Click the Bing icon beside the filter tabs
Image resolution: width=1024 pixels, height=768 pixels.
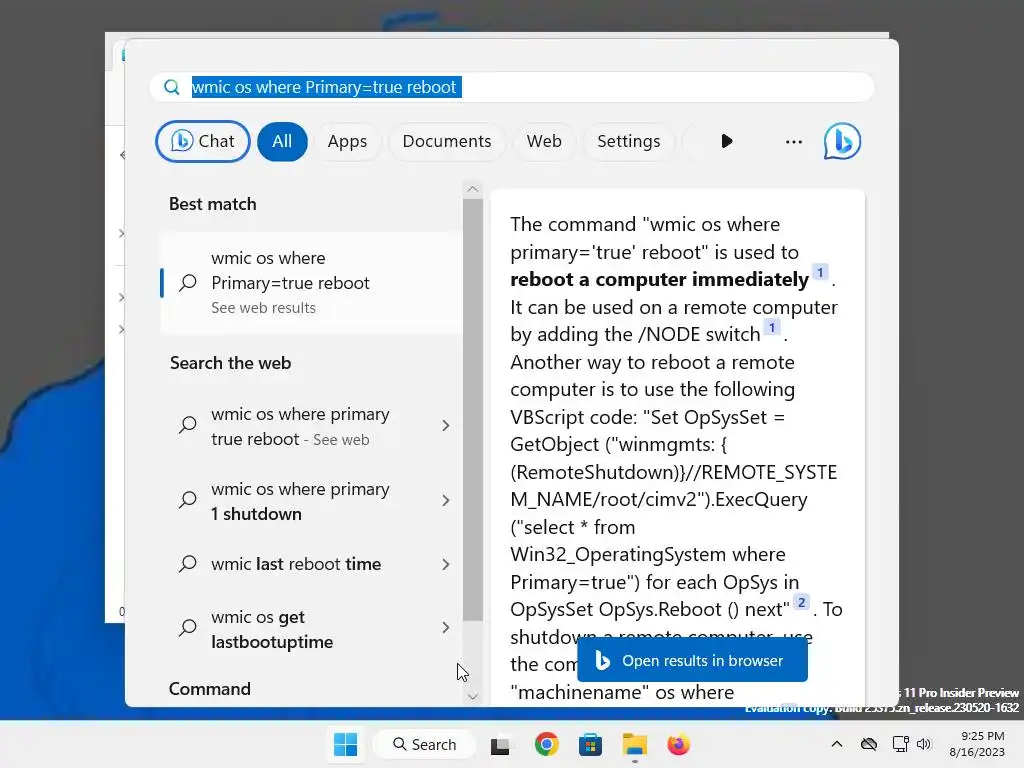click(842, 141)
